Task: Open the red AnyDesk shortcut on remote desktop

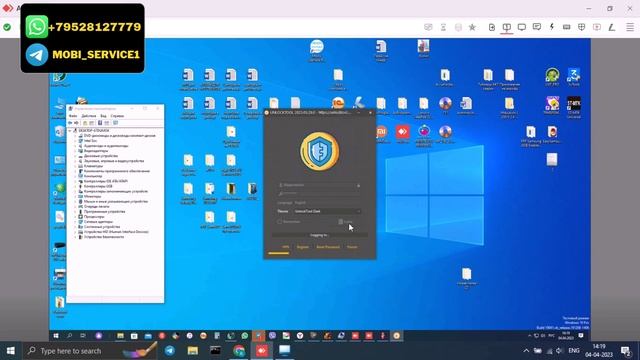Action: click(x=402, y=132)
